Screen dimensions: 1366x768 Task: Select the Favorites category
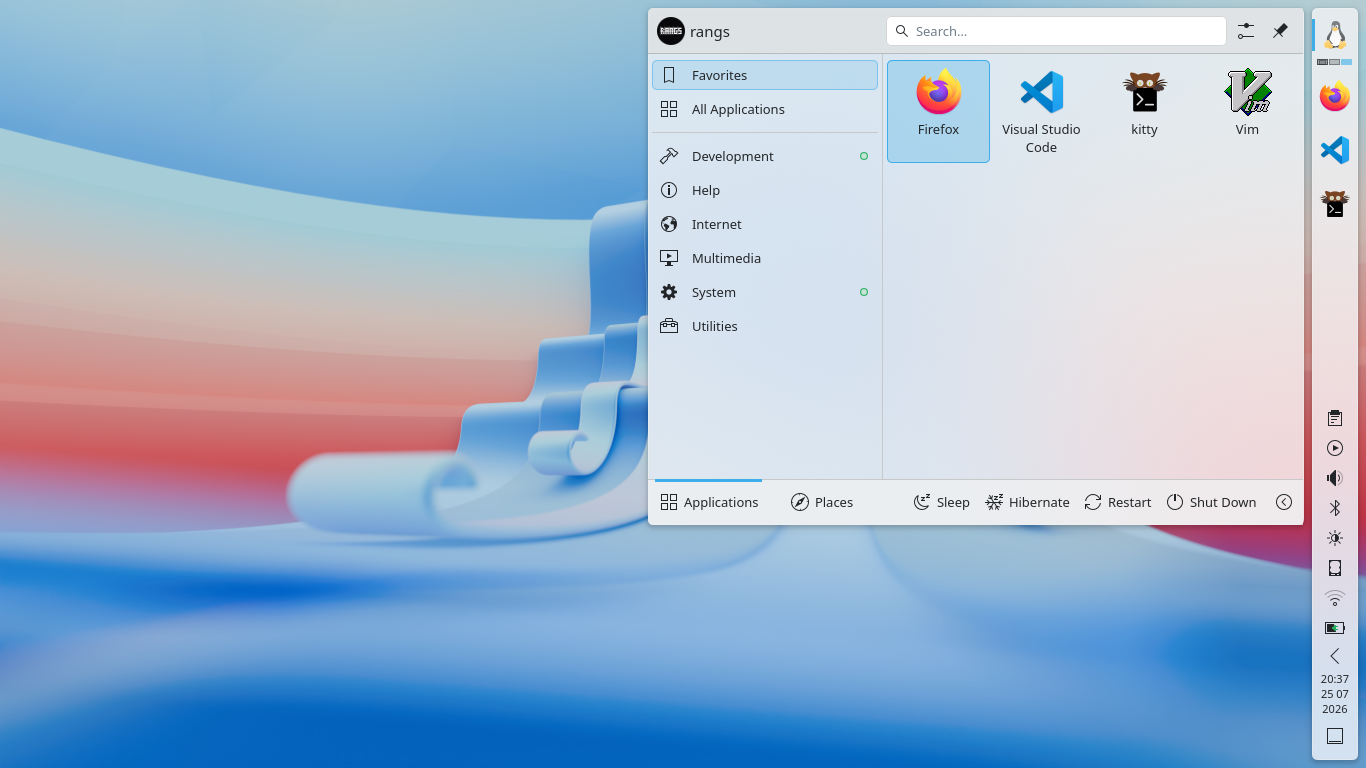tap(765, 75)
